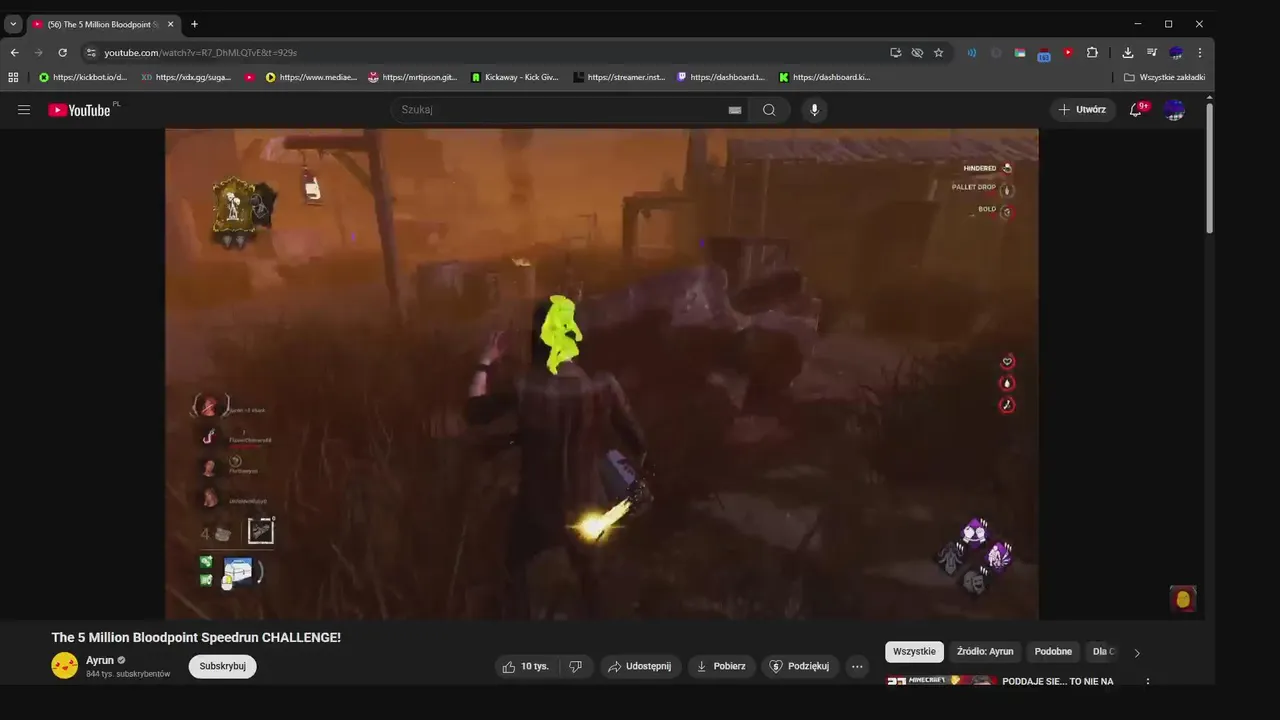Viewport: 1280px width, 720px height.
Task: Open grey circular extension icon
Action: [x=996, y=52]
